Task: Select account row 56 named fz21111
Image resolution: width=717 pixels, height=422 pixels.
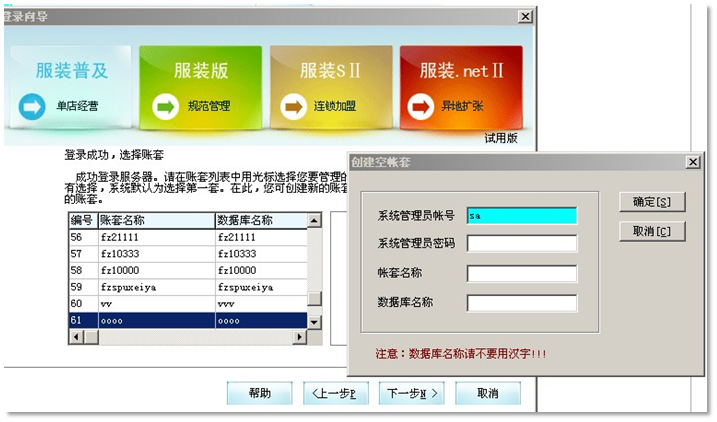Action: coord(188,237)
